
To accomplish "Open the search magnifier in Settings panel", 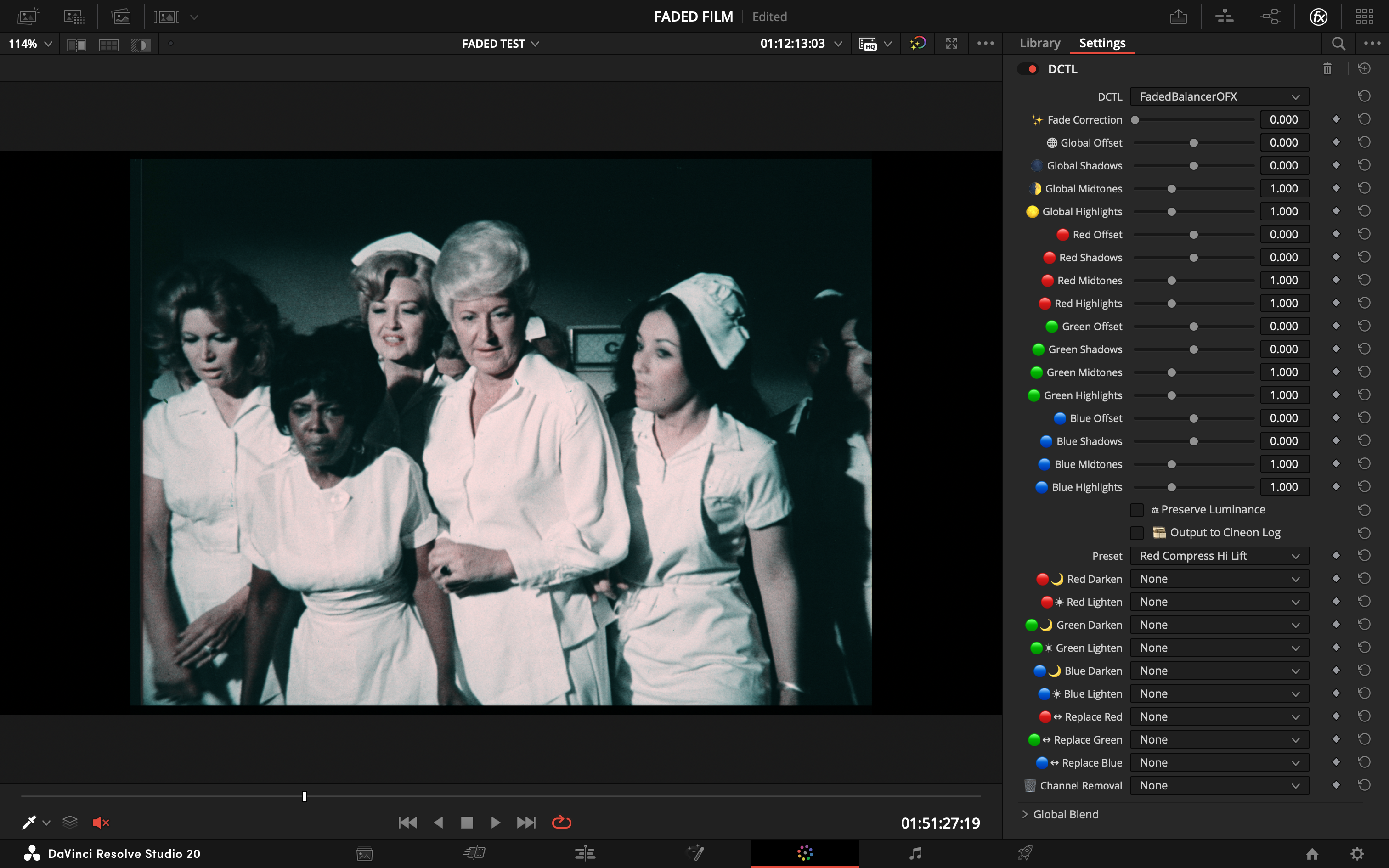I will (1338, 44).
